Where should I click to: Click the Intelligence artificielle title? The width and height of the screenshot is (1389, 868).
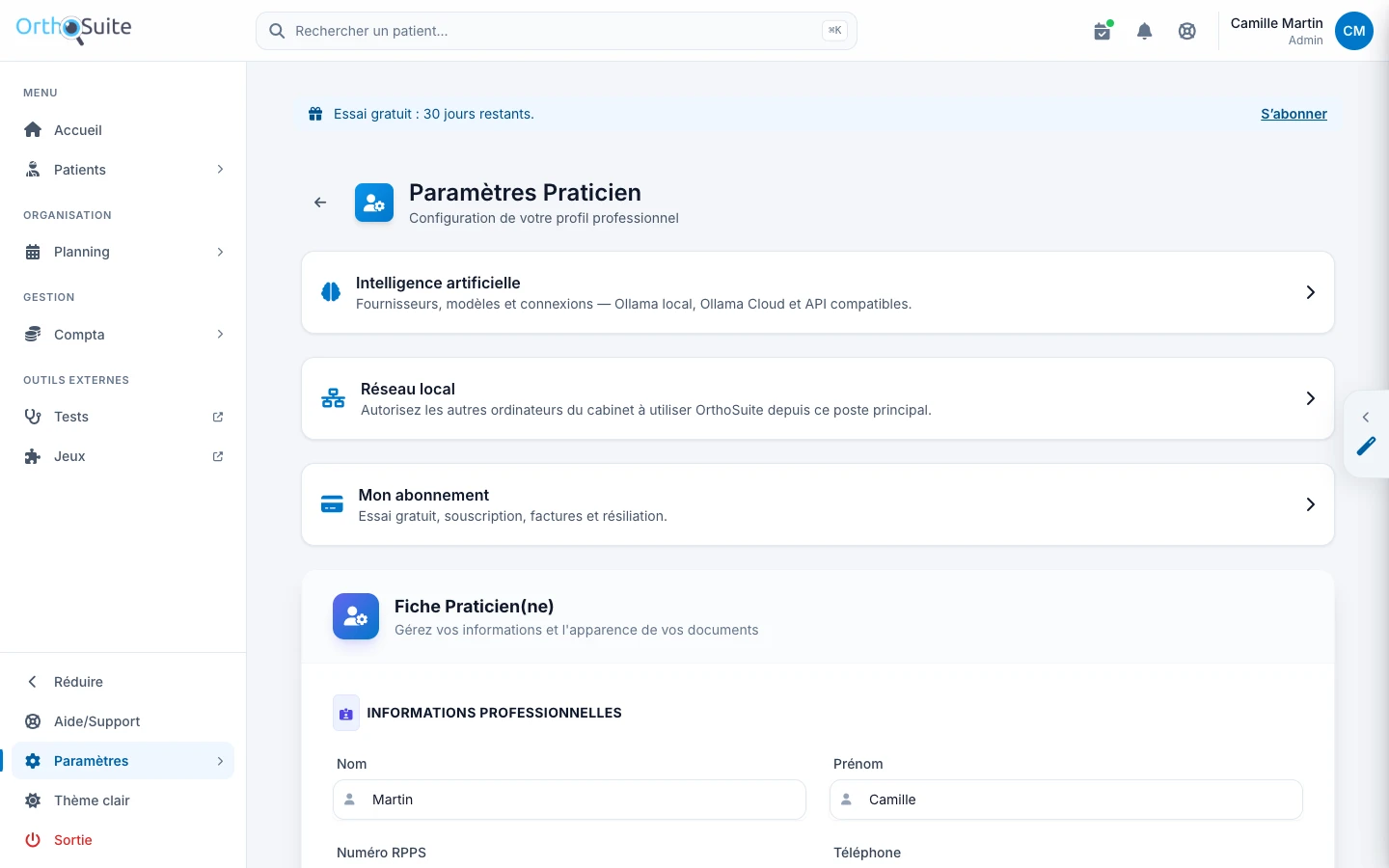click(x=438, y=283)
